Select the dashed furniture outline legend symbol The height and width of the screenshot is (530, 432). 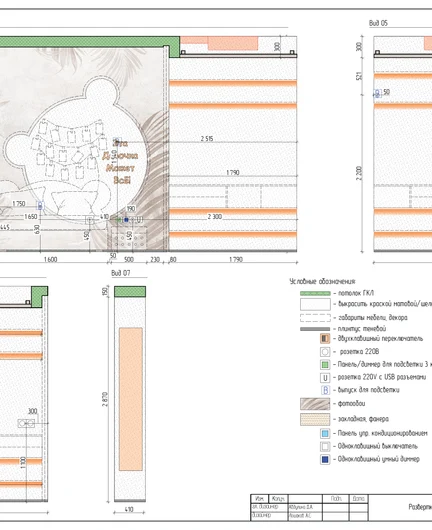(x=315, y=318)
